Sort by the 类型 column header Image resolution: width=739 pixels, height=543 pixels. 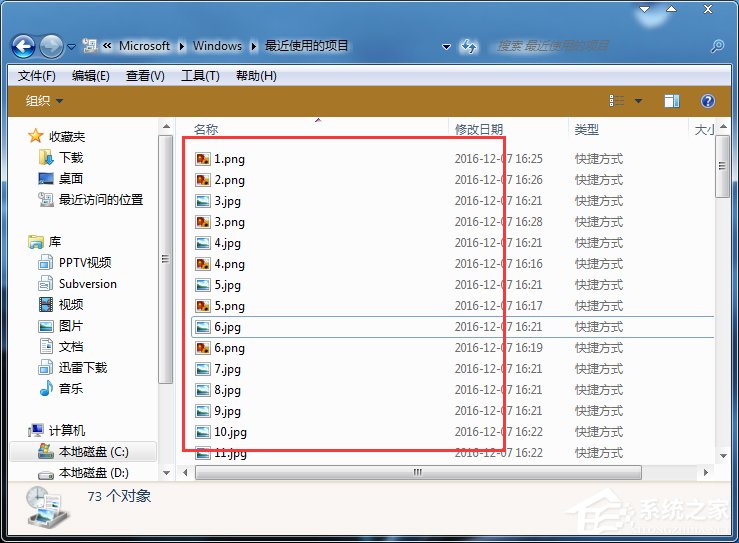pos(587,129)
